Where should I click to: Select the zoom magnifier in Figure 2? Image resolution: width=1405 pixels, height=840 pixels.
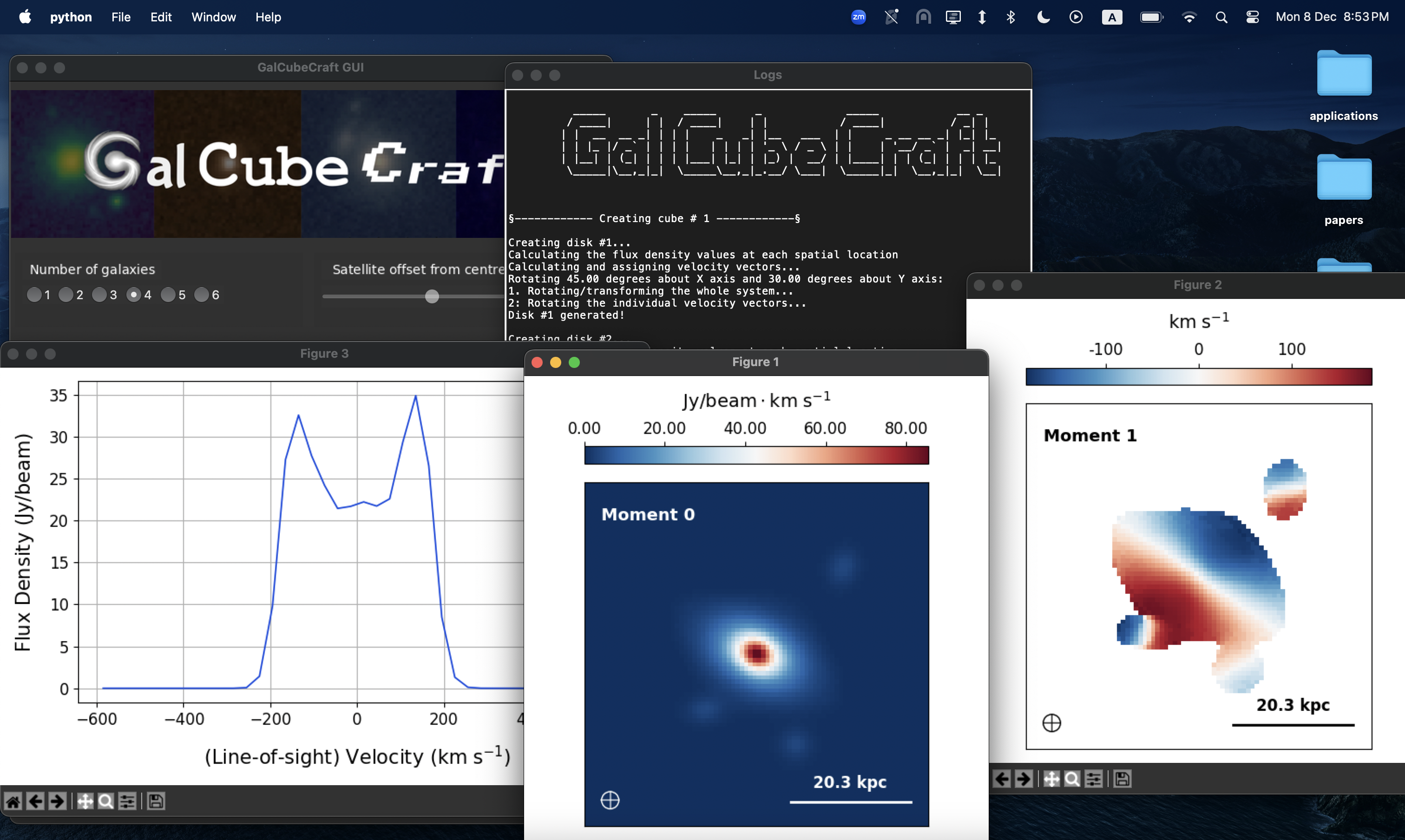(x=1072, y=778)
